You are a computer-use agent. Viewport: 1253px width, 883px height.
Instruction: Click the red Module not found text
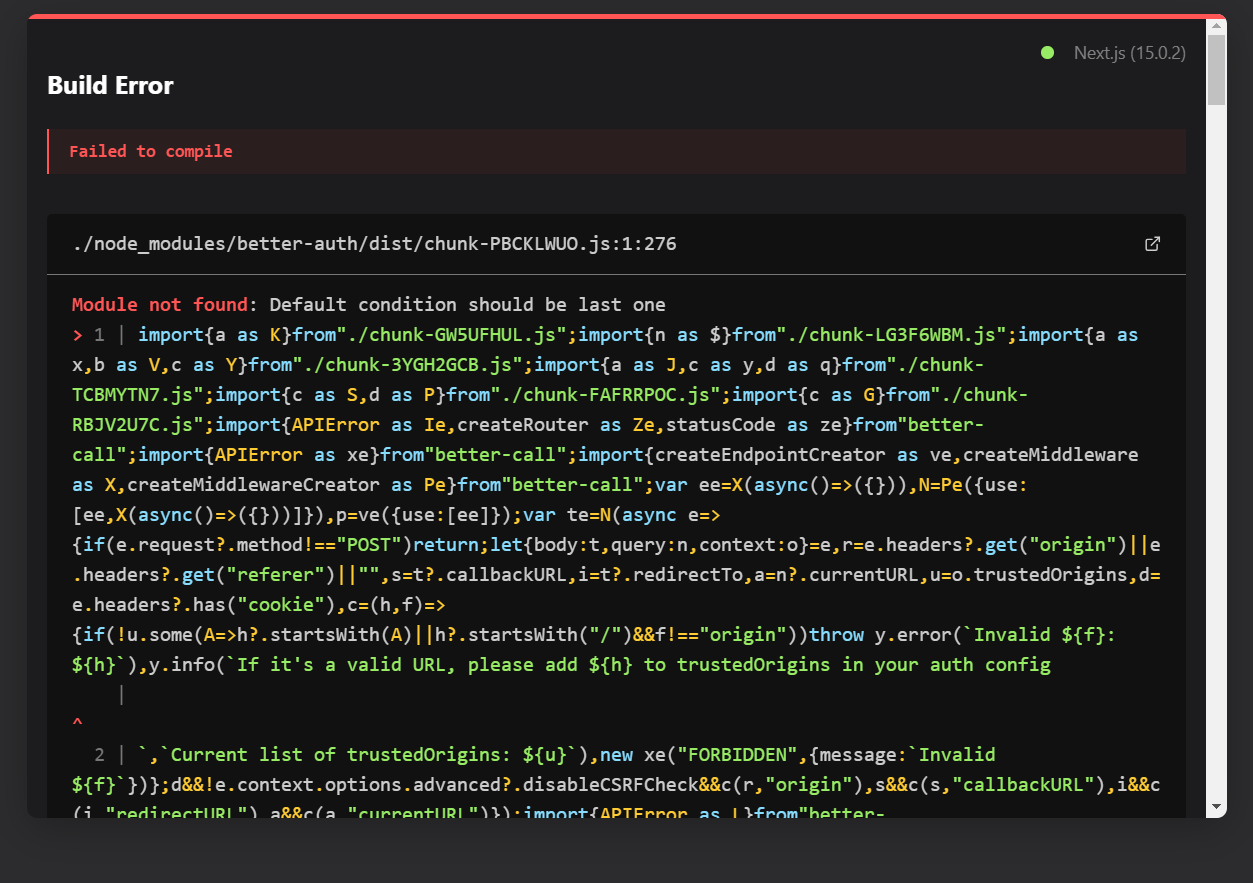click(159, 305)
